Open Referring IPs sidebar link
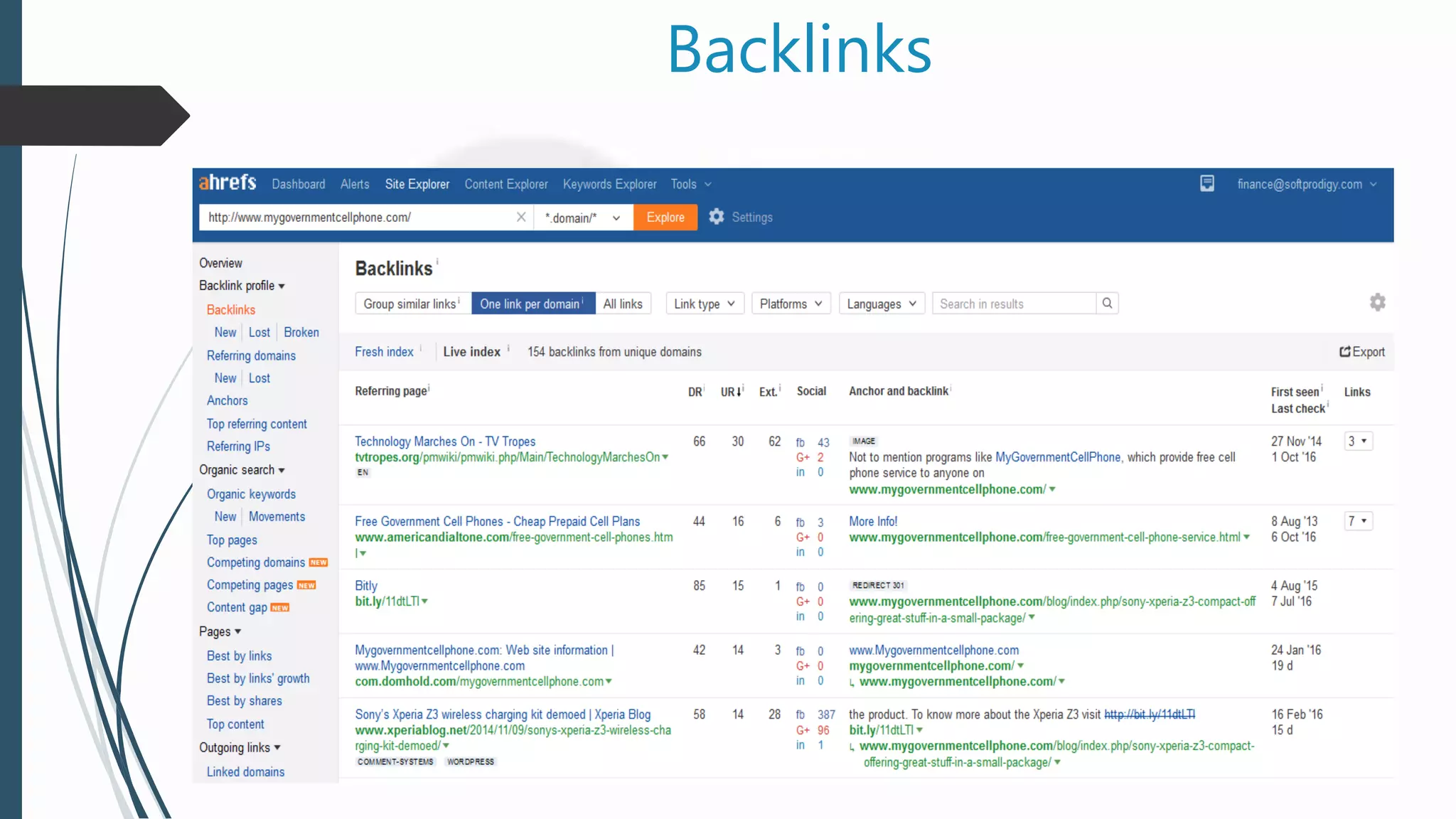 pos(238,446)
